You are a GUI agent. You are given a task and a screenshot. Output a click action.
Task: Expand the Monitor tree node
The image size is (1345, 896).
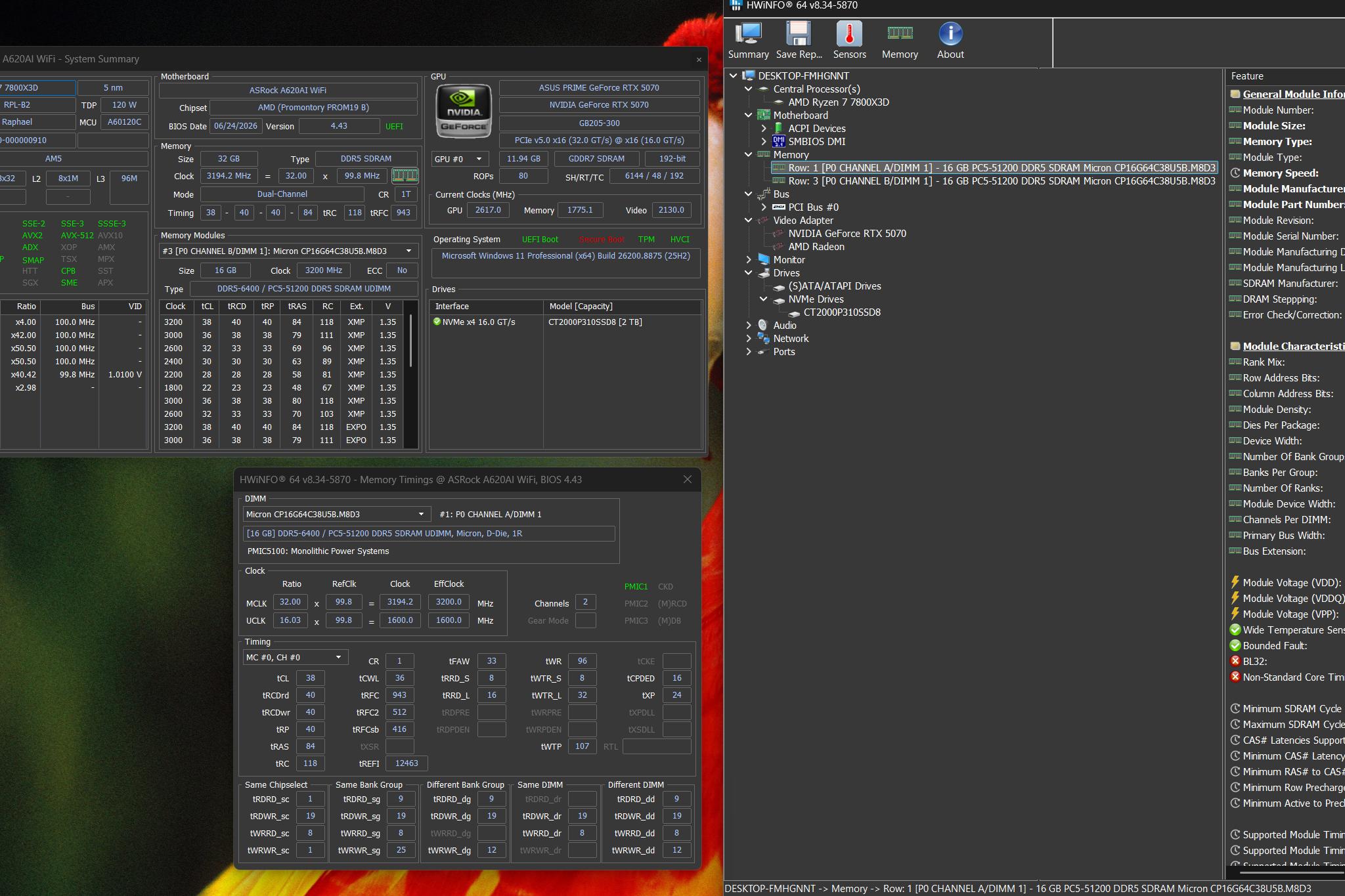coord(748,260)
